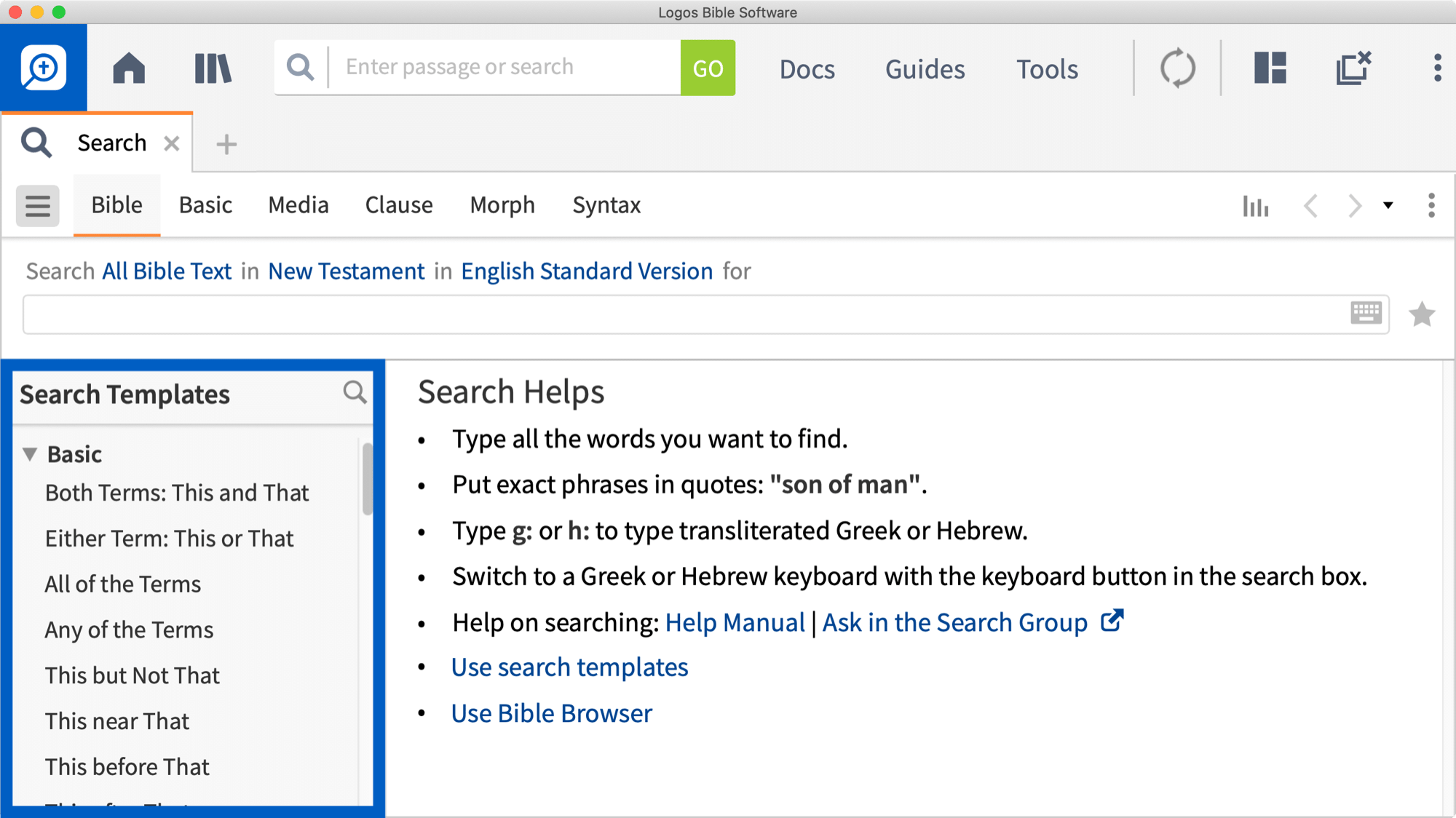Open the graph results bar chart icon
1456x818 pixels.
pos(1256,206)
